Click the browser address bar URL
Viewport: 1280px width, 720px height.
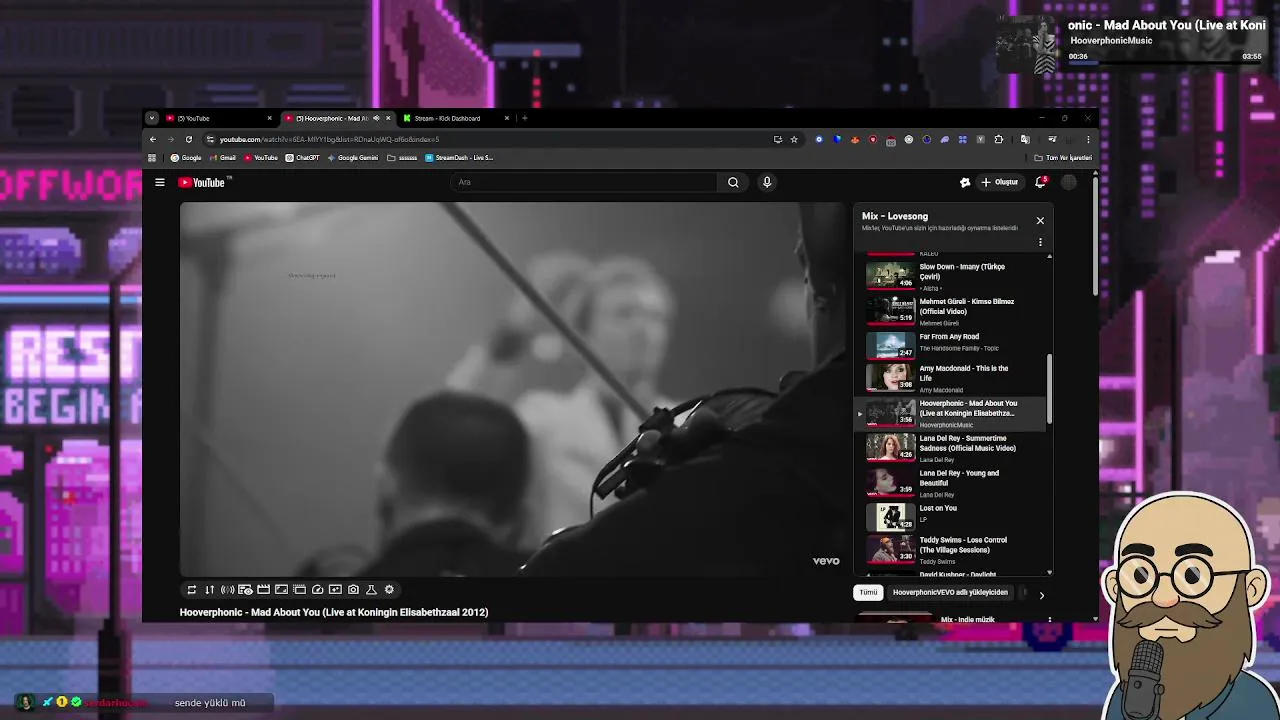pyautogui.click(x=329, y=139)
